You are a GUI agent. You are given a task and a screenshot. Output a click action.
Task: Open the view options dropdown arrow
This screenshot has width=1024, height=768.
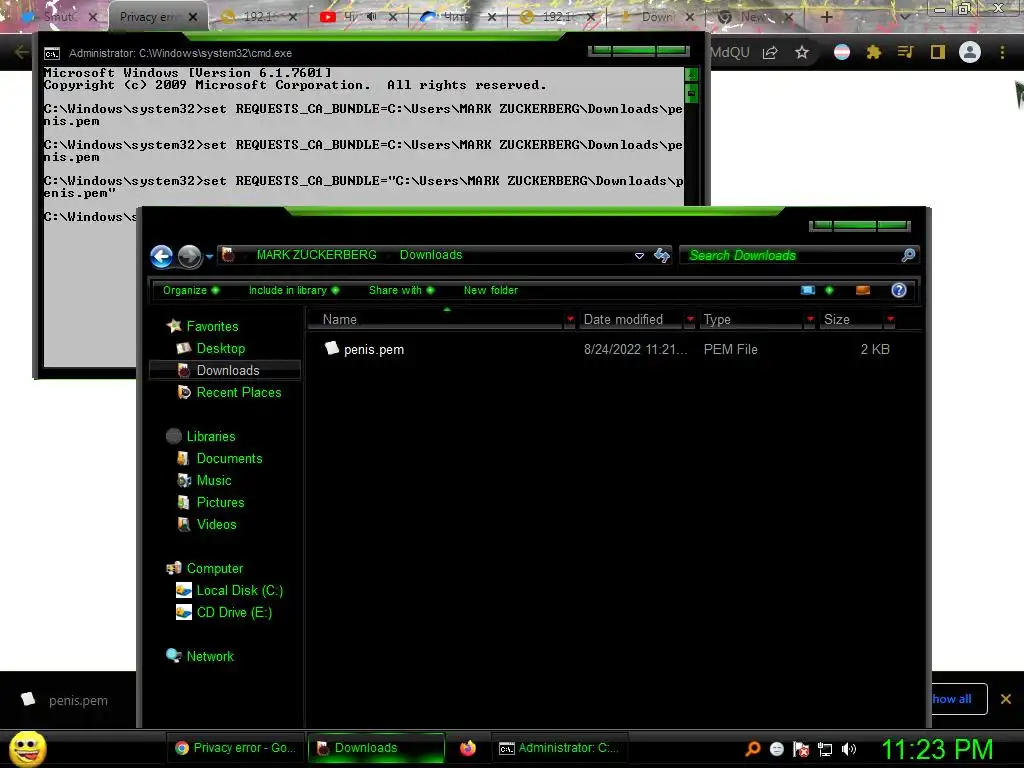click(x=829, y=290)
